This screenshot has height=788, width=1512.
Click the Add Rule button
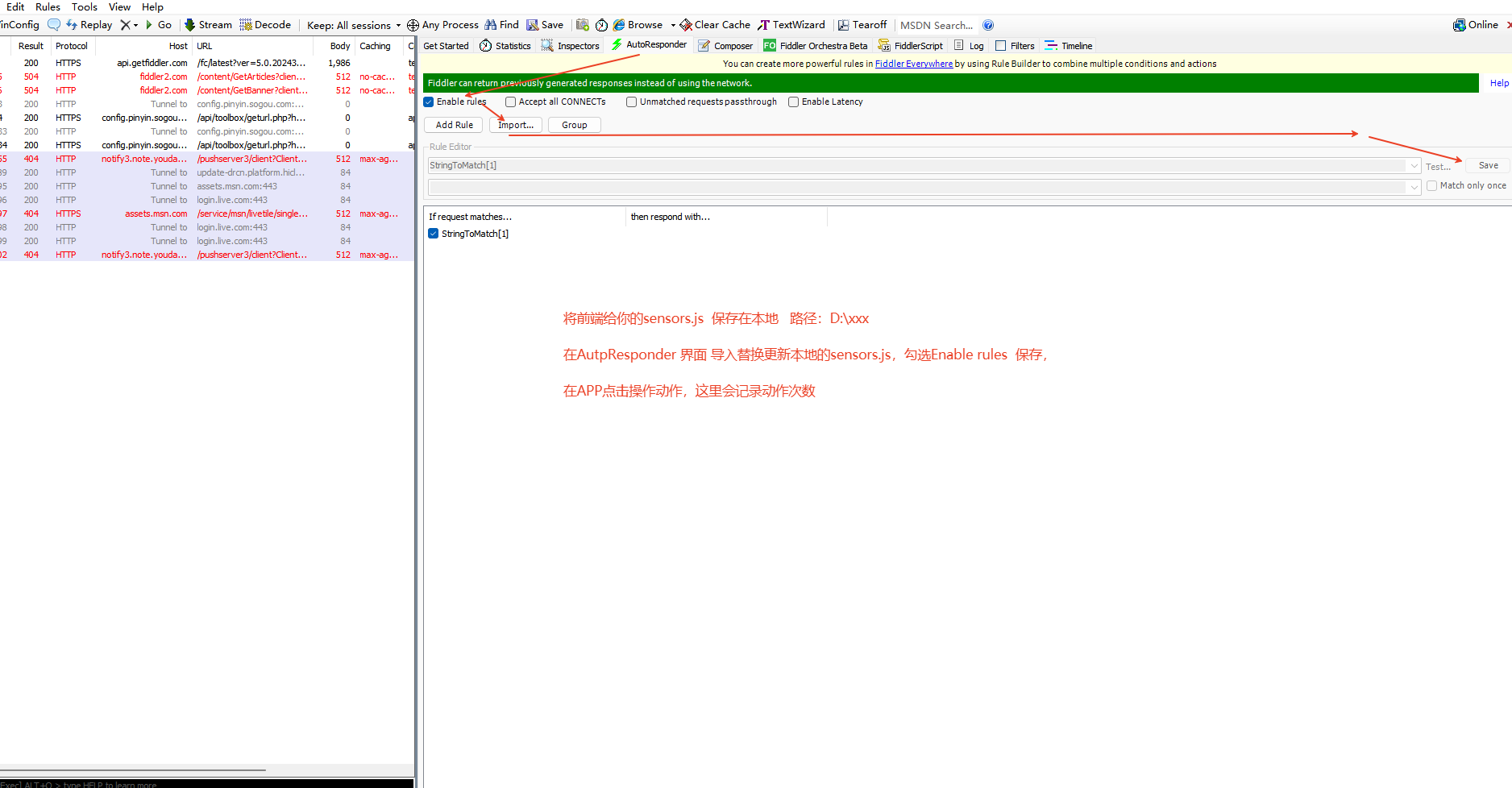pyautogui.click(x=454, y=125)
